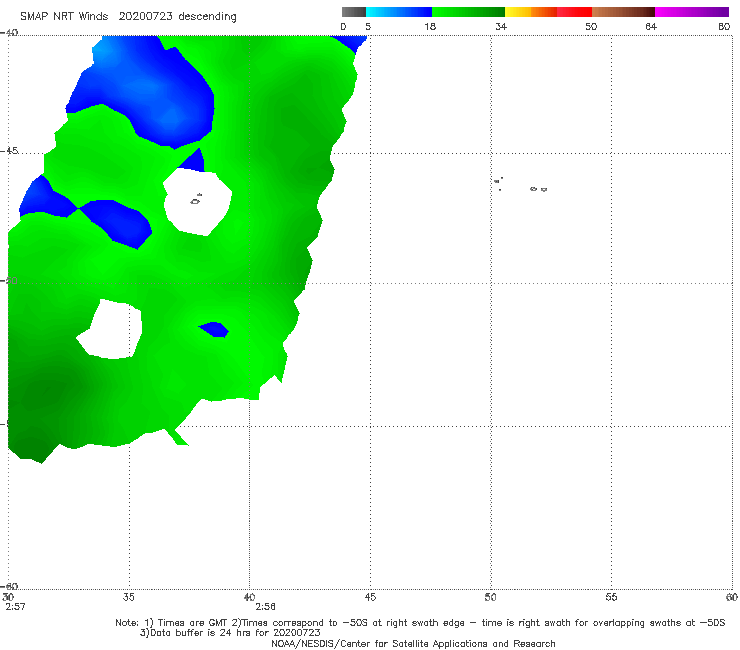740x650 pixels.
Task: Click the red colorbar segment
Action: point(574,12)
